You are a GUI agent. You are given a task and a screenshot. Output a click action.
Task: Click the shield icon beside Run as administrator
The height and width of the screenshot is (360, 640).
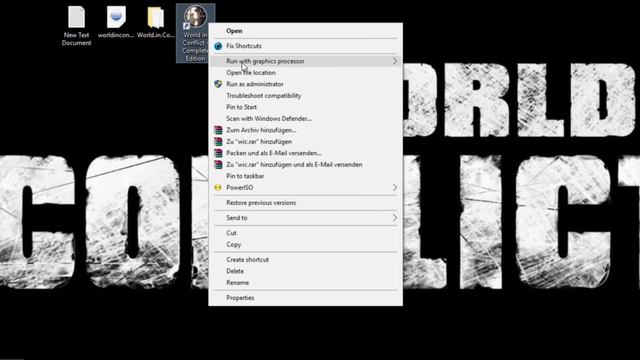coord(218,84)
